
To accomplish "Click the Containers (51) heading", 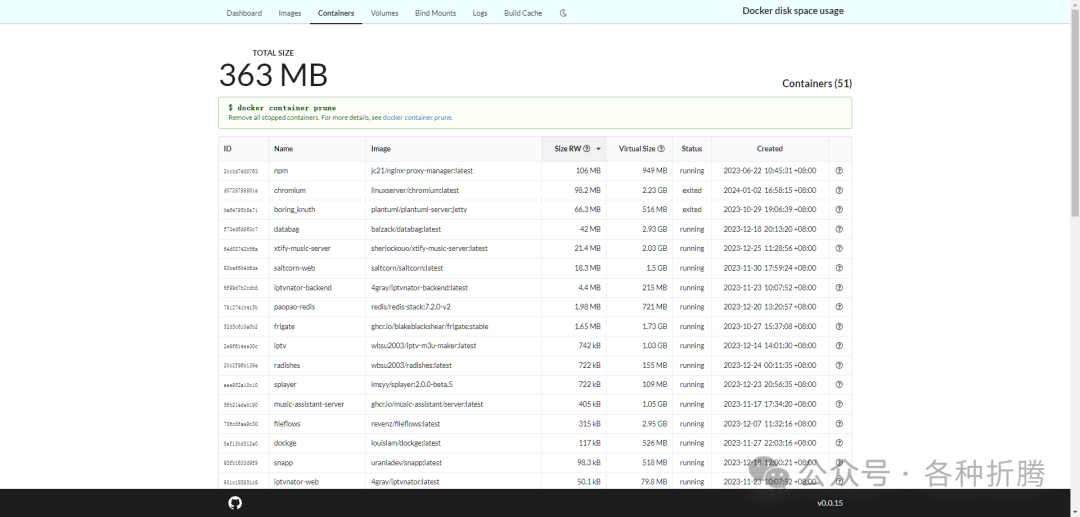I will pyautogui.click(x=817, y=83).
